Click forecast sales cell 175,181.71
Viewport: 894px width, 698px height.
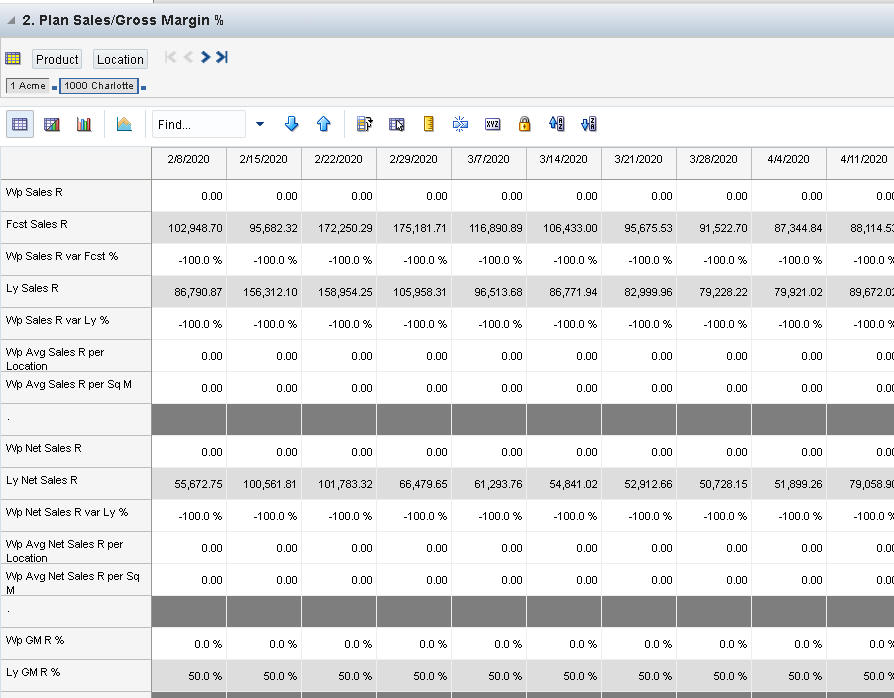414,228
